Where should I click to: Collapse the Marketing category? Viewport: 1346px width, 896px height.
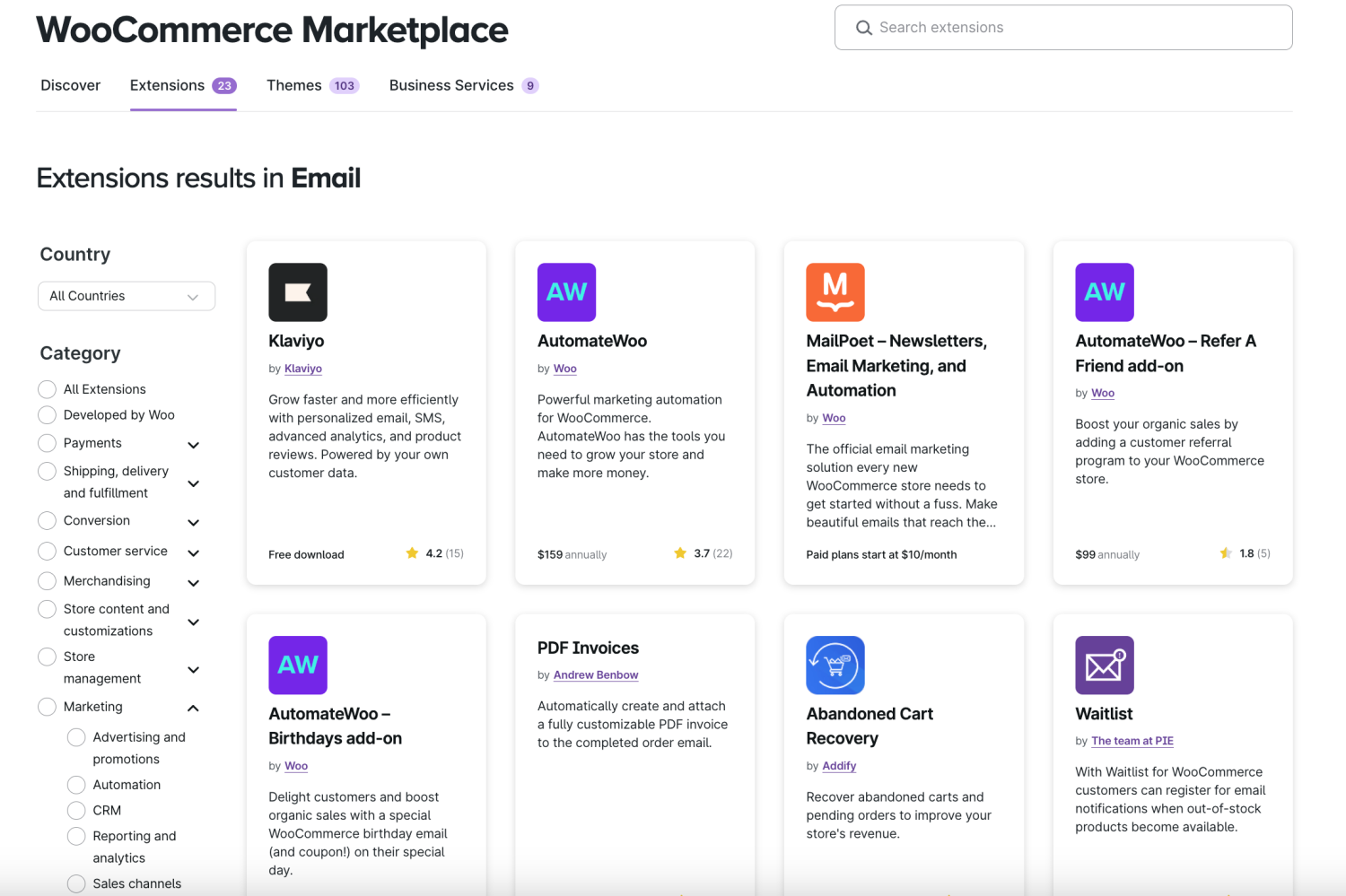point(193,707)
